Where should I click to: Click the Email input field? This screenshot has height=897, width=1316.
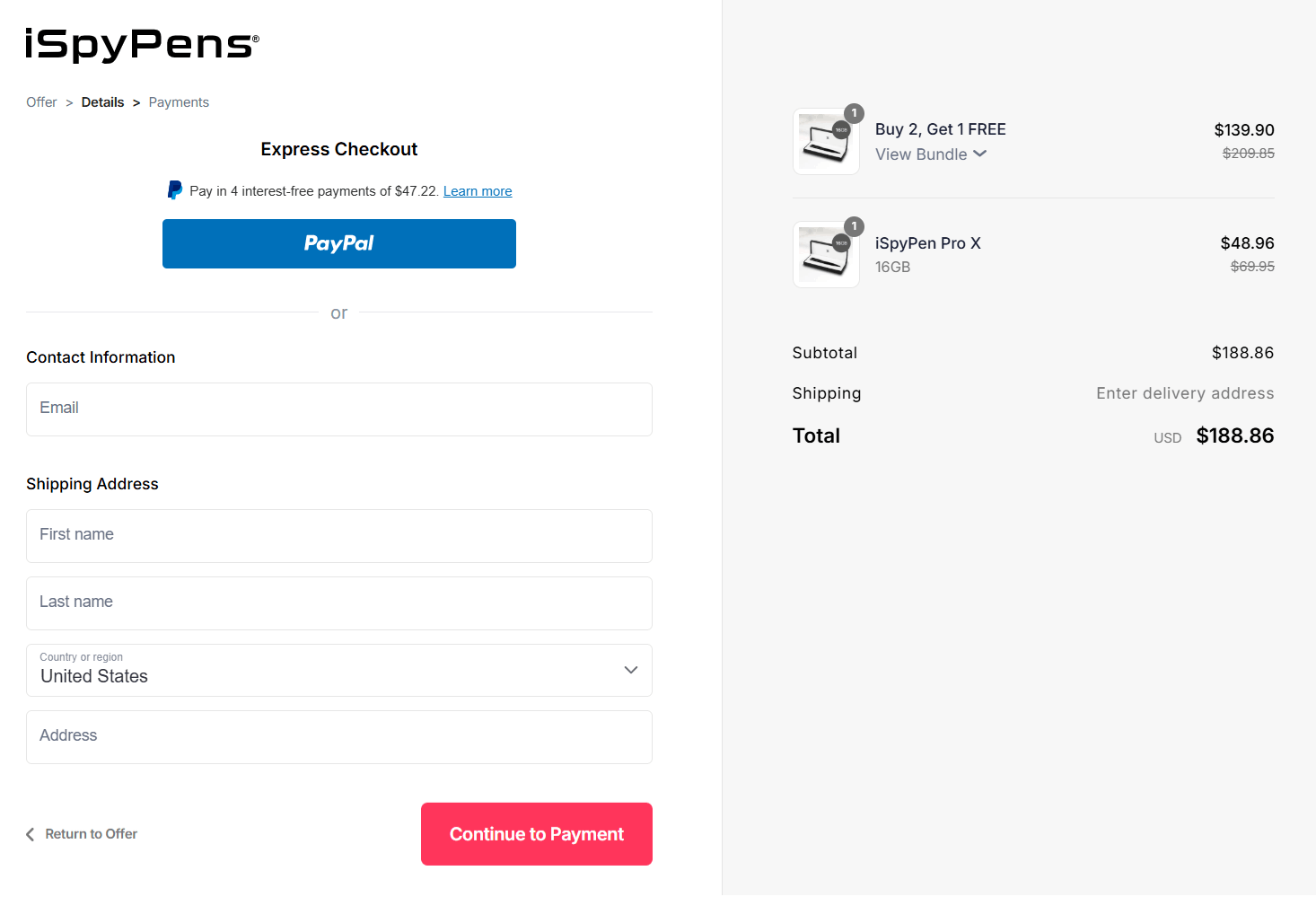tap(338, 409)
